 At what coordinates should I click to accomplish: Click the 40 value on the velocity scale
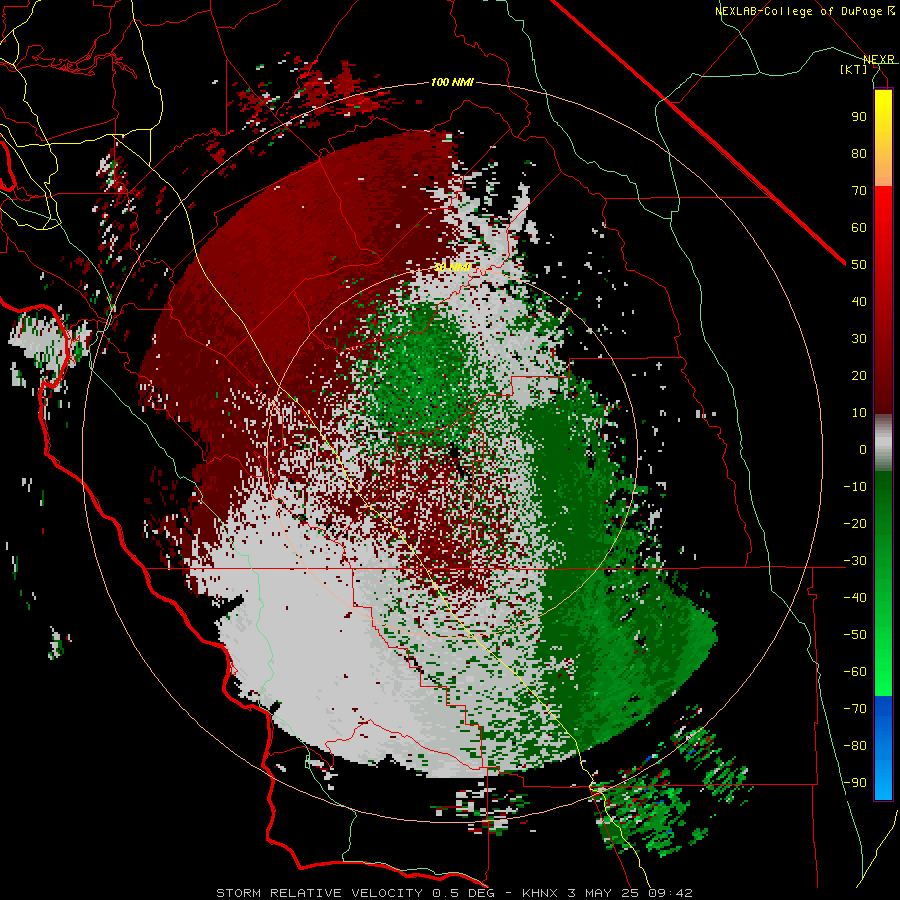[x=859, y=302]
